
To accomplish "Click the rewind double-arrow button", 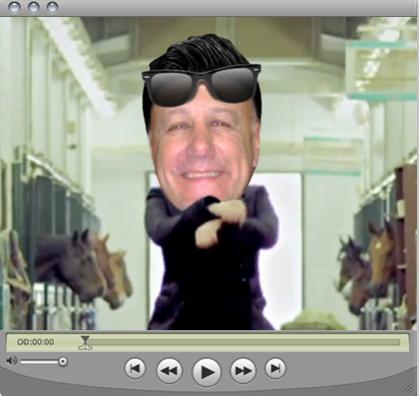I will point(169,370).
